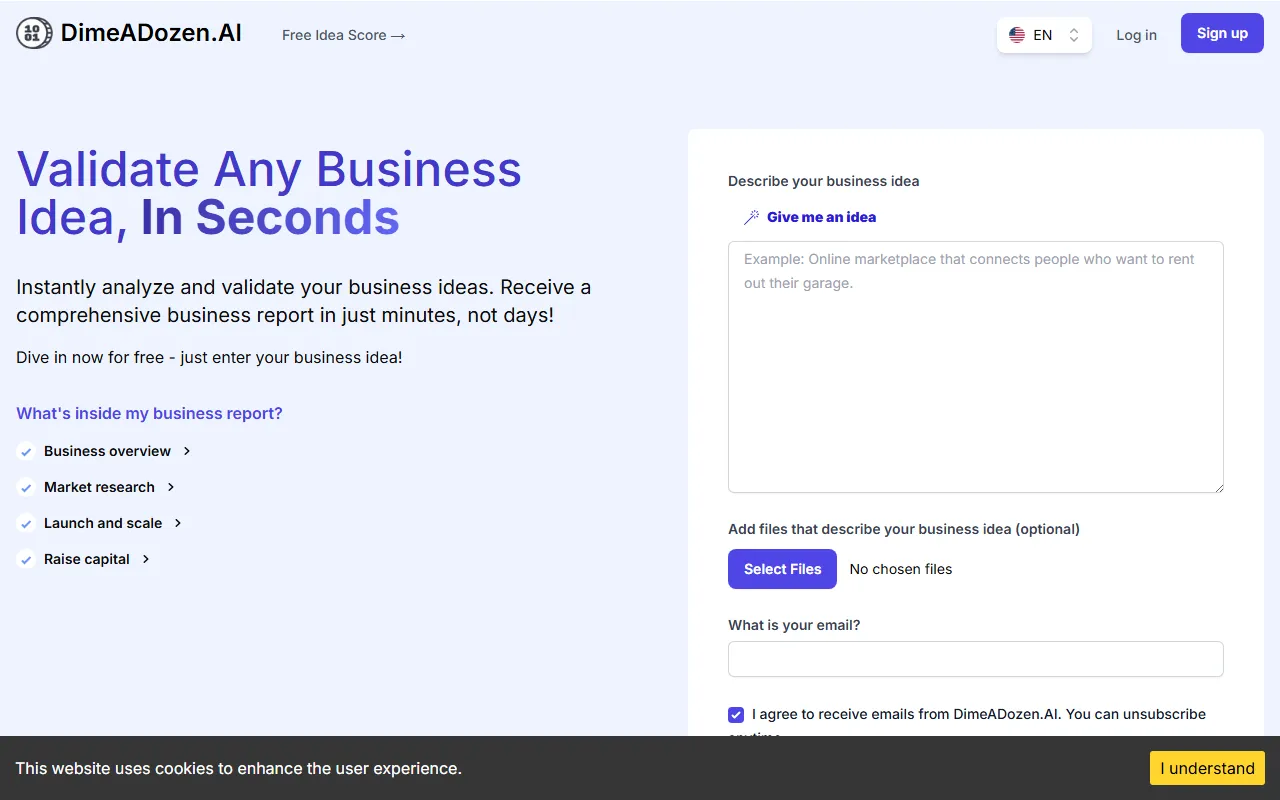Click the checkmark icon beside Raise capital
This screenshot has height=800, width=1280.
26,560
